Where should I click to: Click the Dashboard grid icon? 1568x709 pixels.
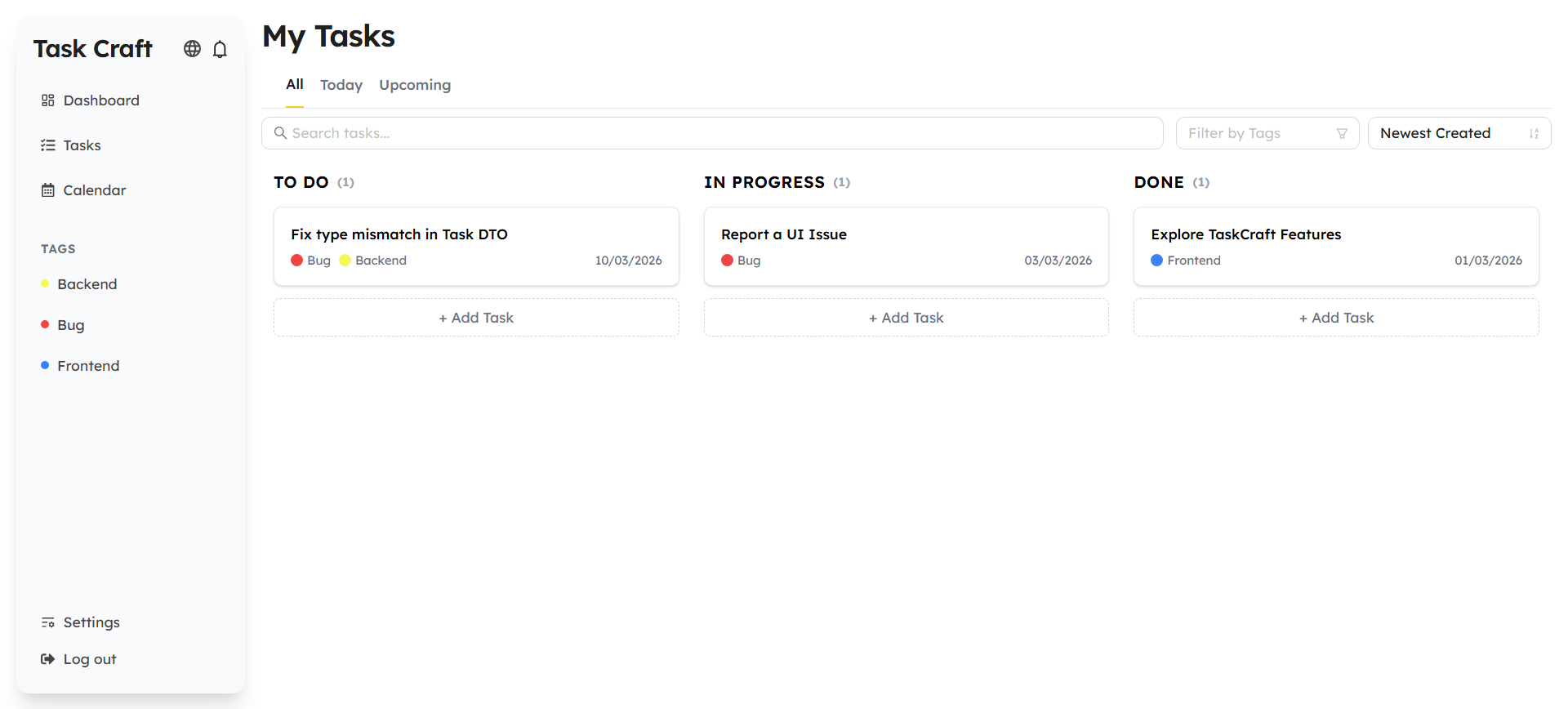click(x=48, y=100)
